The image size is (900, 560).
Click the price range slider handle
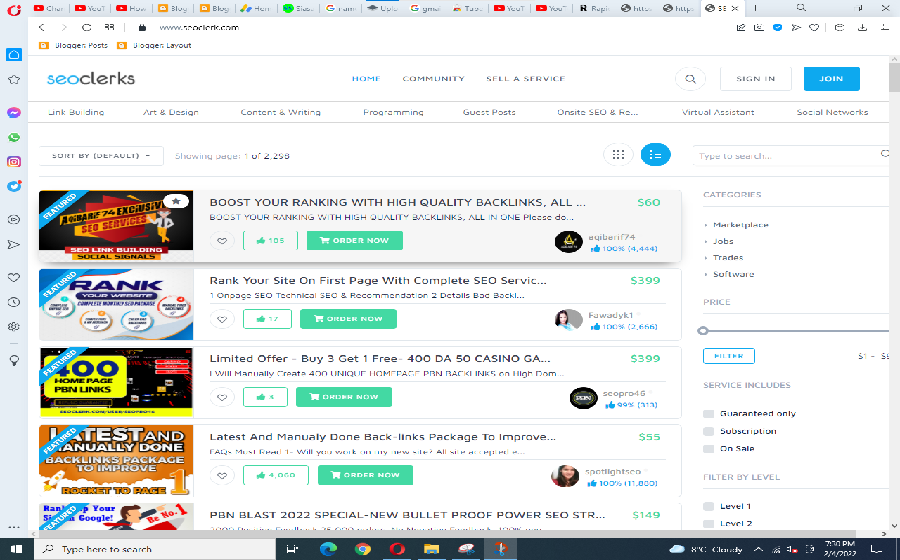703,330
